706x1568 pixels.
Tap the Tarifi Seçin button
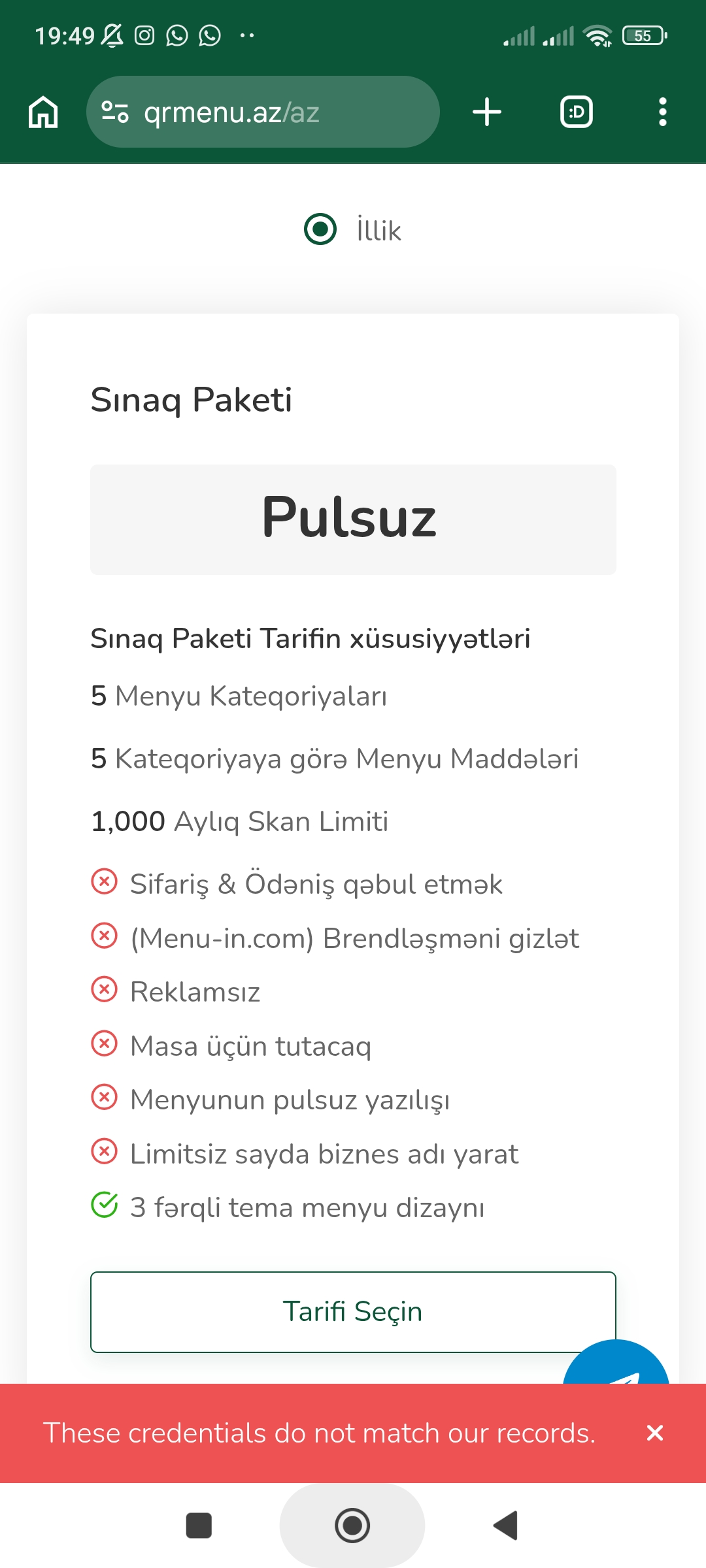click(353, 1311)
